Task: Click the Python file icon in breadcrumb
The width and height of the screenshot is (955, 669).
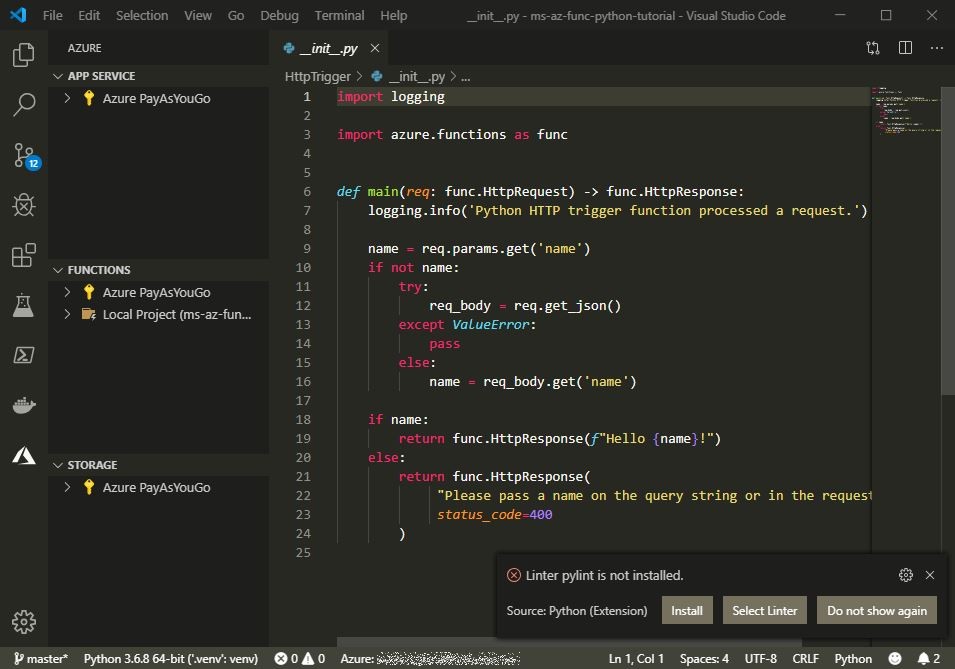Action: click(x=377, y=77)
